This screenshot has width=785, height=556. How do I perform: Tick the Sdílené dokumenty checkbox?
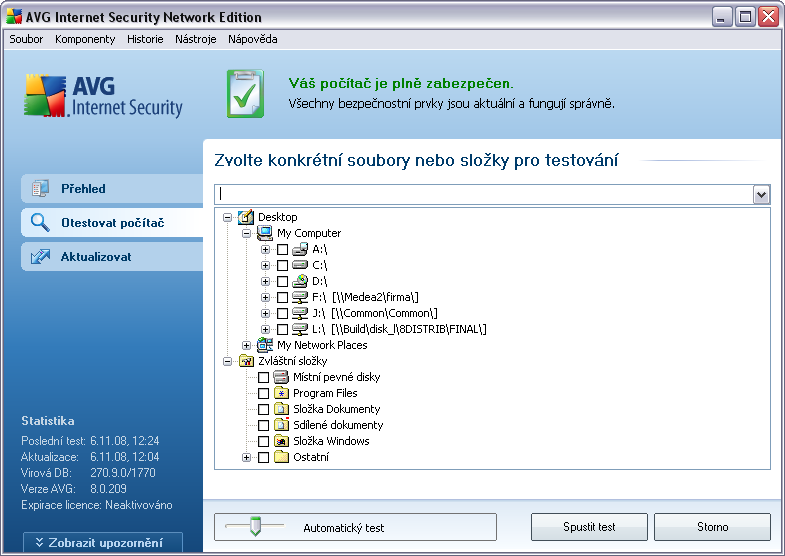pos(263,425)
